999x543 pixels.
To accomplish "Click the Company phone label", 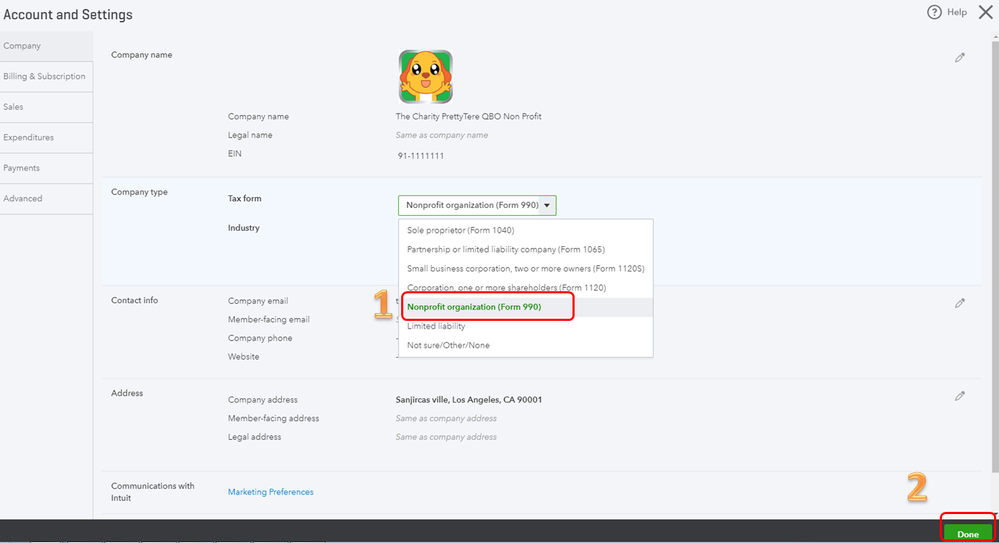I will 260,338.
